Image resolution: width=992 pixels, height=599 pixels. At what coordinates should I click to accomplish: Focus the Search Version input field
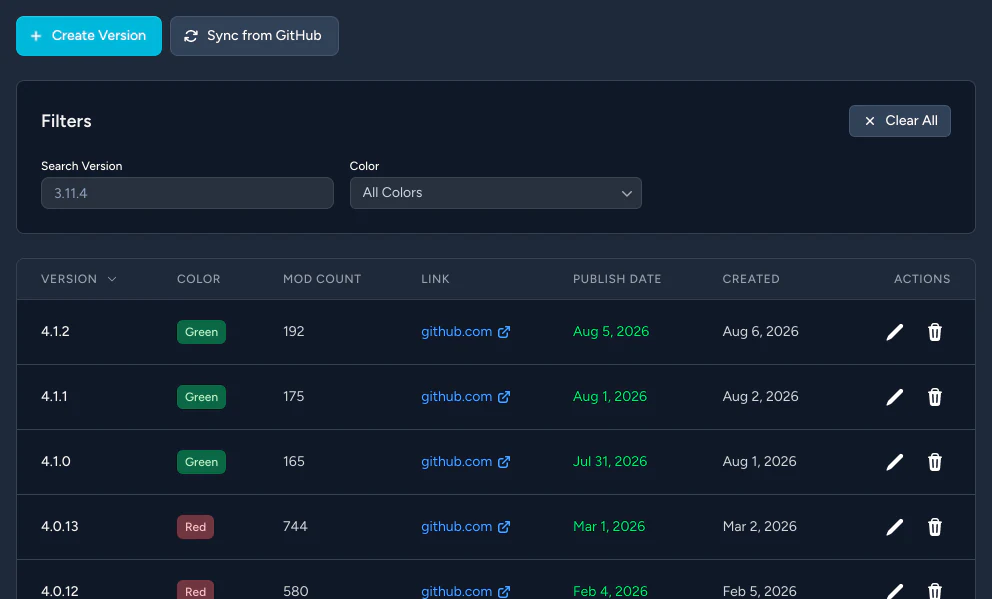(187, 193)
